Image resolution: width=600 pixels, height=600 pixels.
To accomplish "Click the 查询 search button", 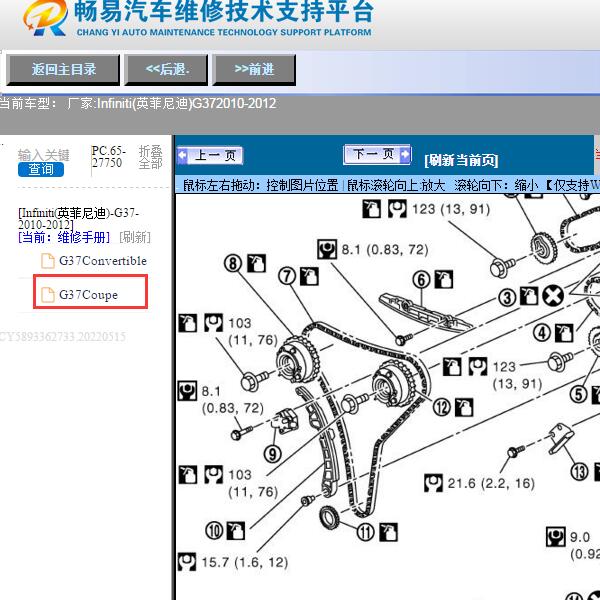I will pos(41,170).
